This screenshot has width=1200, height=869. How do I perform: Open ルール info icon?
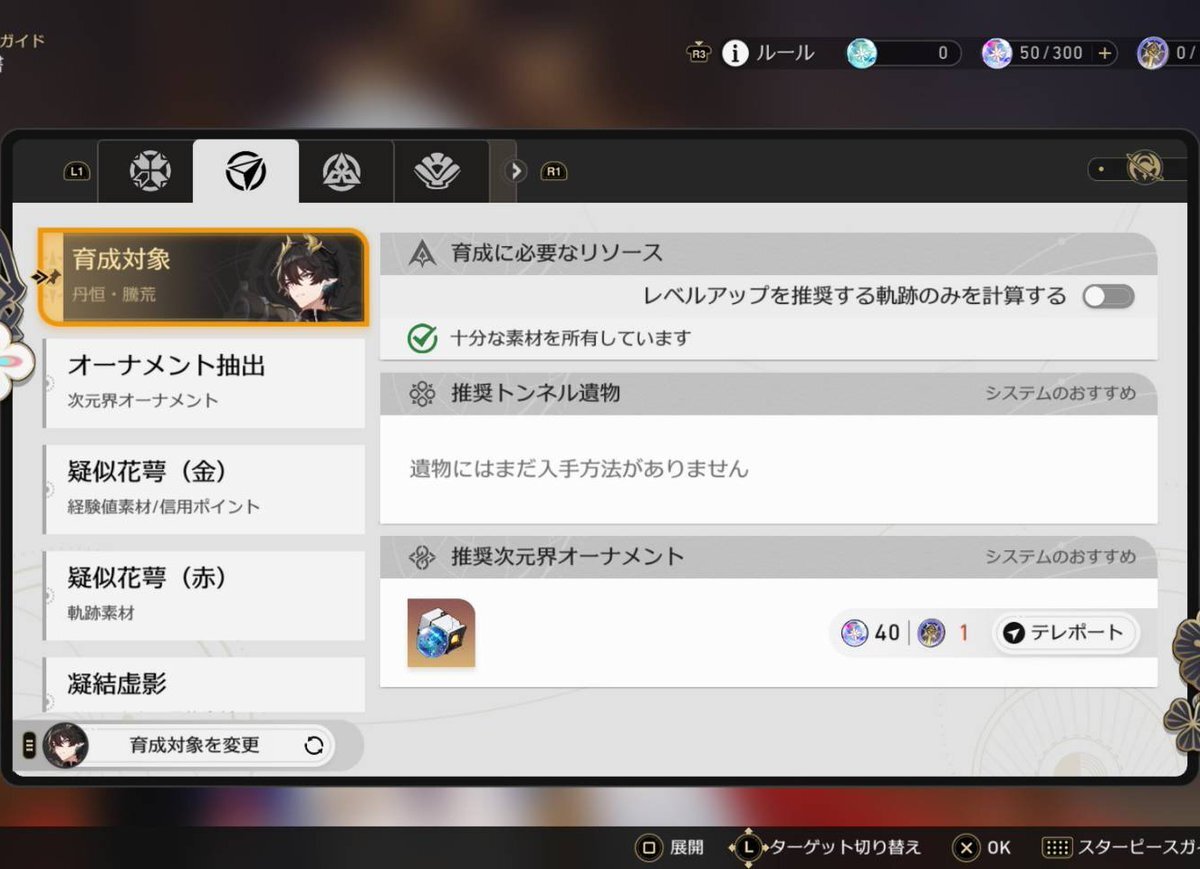[735, 53]
